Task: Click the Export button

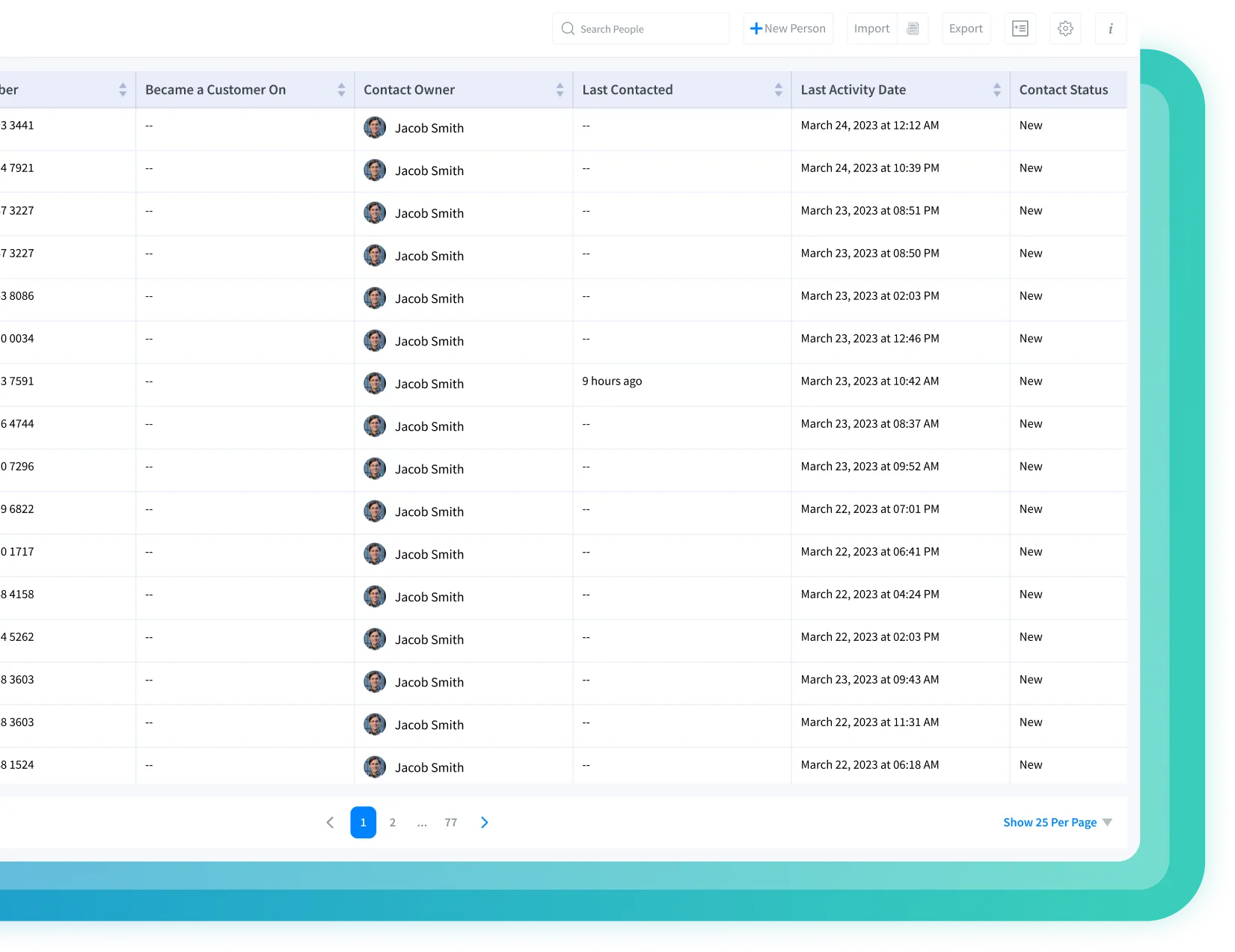Action: click(x=966, y=28)
